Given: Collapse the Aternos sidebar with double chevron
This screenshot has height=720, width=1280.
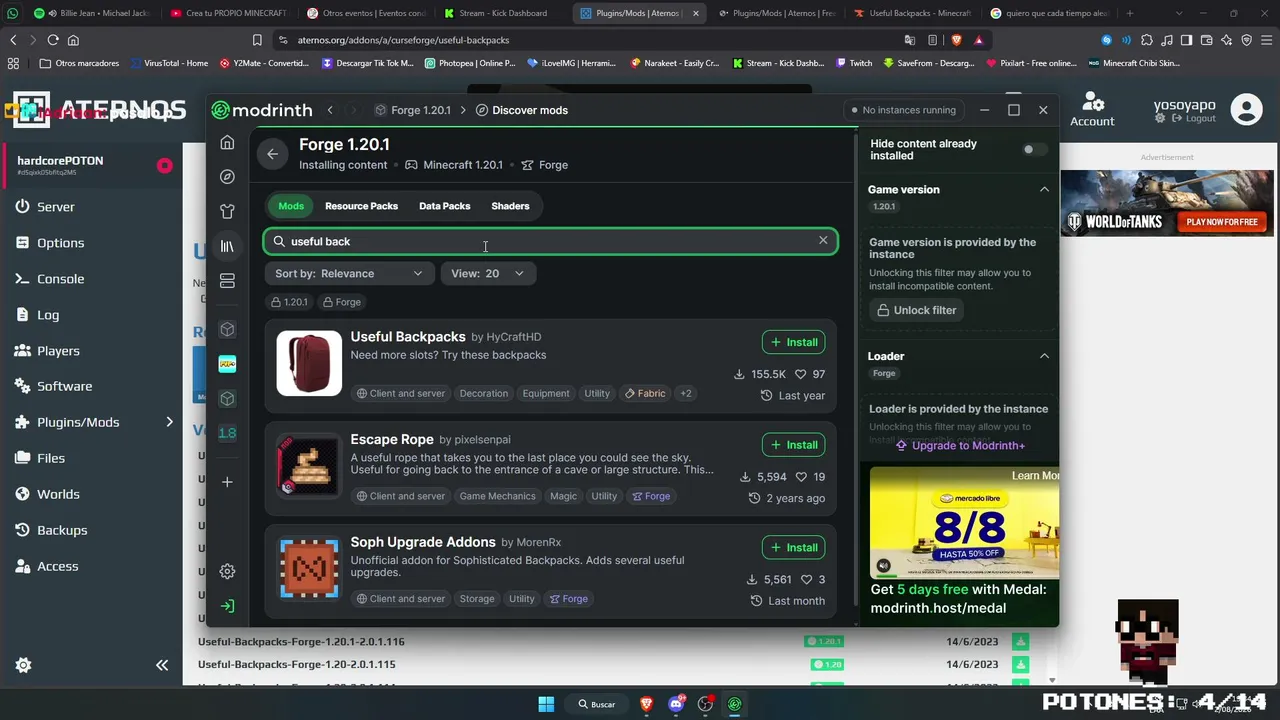Looking at the screenshot, I should point(162,665).
